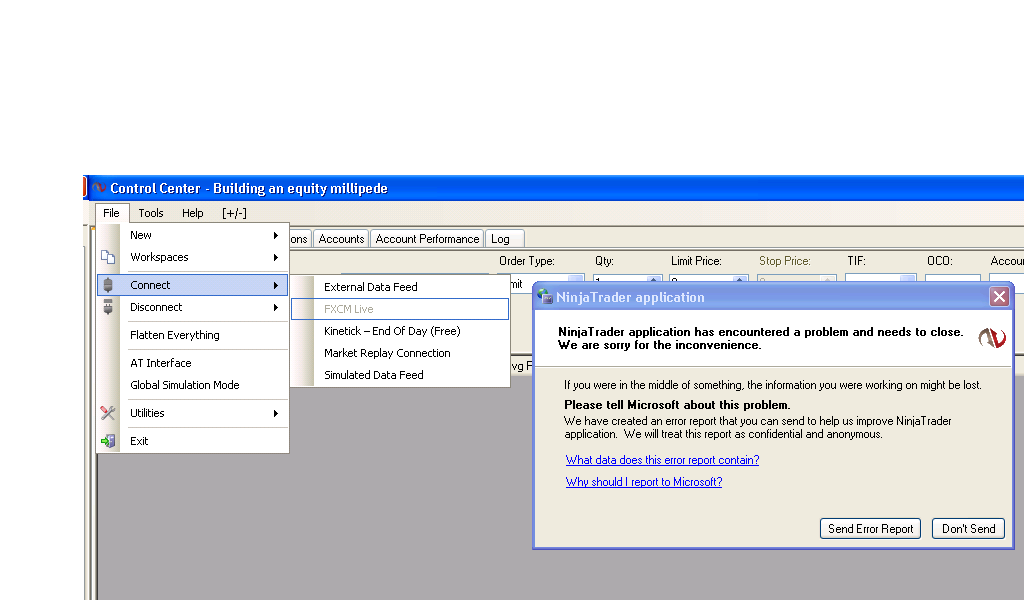The width and height of the screenshot is (1024, 600).
Task: Open the Help menu
Action: pyautogui.click(x=193, y=213)
